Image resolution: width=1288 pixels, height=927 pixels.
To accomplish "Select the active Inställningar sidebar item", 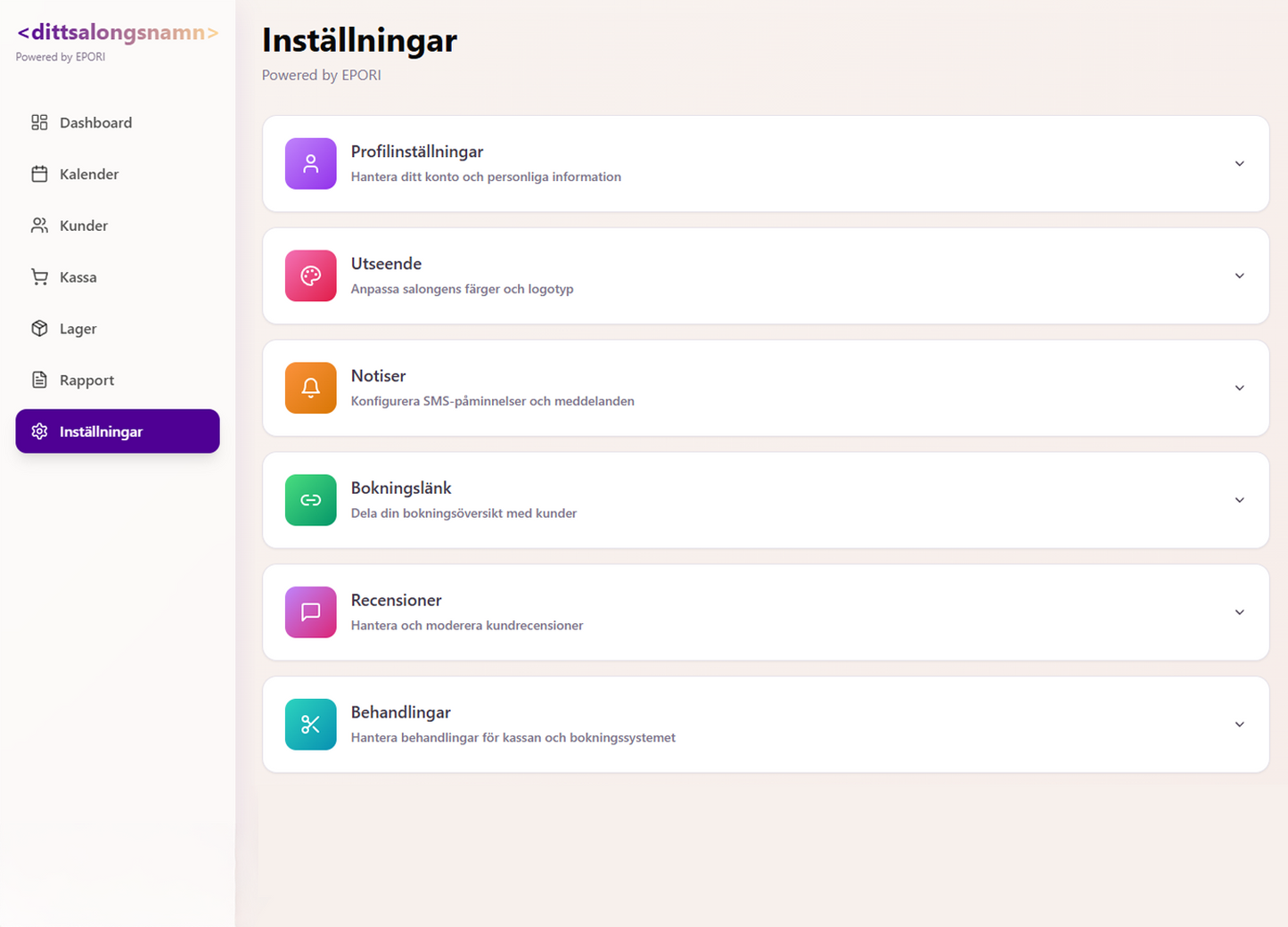I will (x=117, y=431).
